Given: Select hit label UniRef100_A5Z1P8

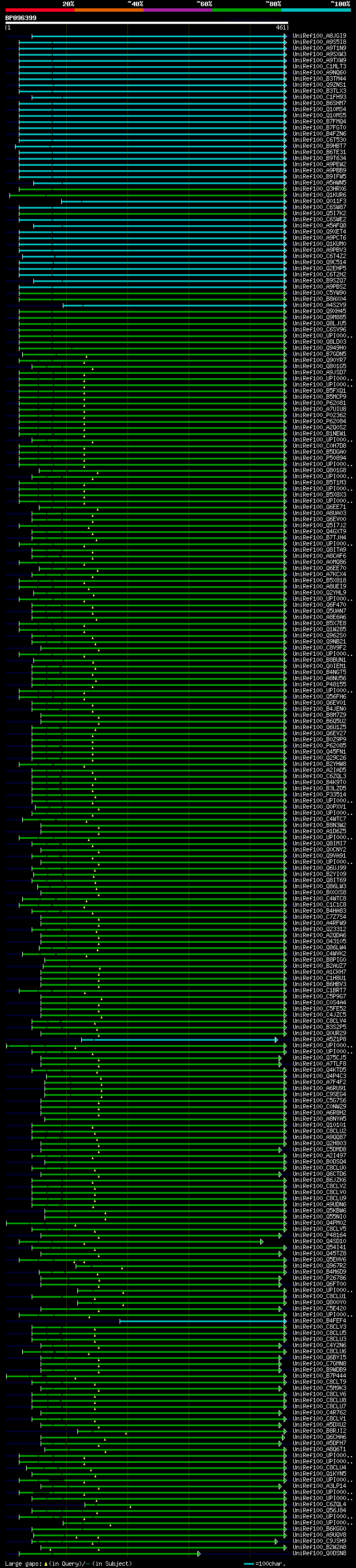Looking at the screenshot, I should (319, 1040).
